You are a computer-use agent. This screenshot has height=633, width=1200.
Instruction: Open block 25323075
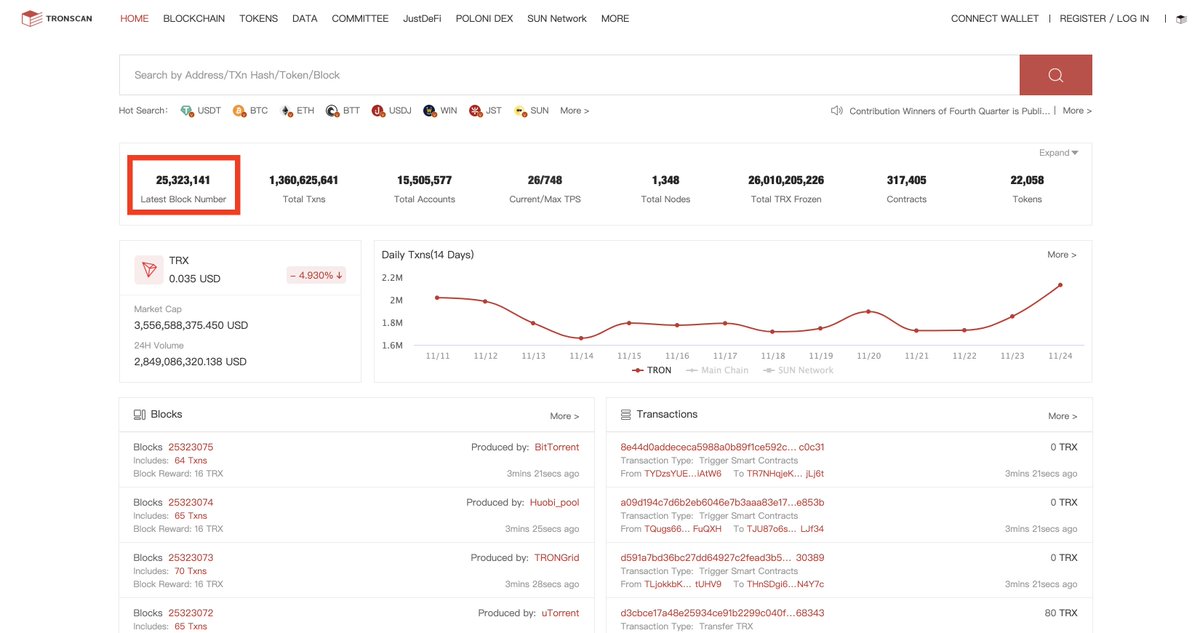click(190, 447)
